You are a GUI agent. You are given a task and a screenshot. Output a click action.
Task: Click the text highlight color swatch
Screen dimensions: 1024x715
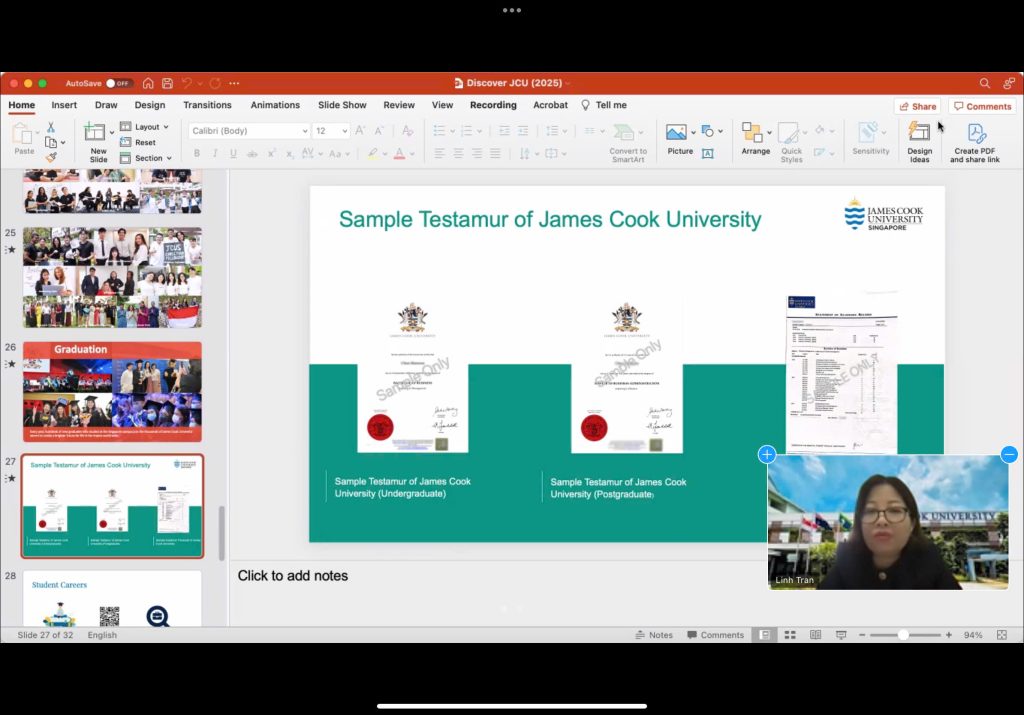click(372, 154)
